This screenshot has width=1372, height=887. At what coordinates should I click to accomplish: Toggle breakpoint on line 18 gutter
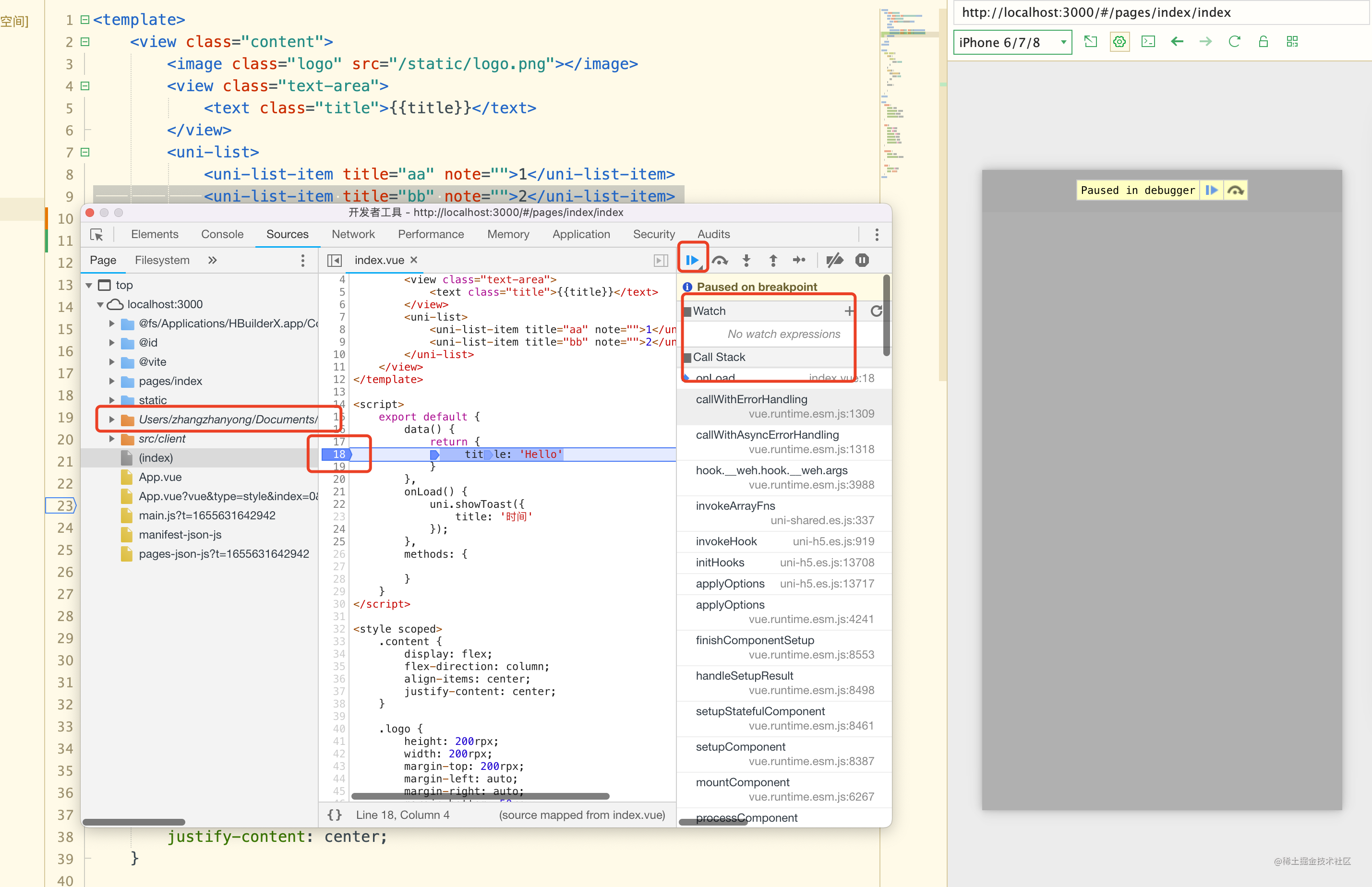[339, 455]
